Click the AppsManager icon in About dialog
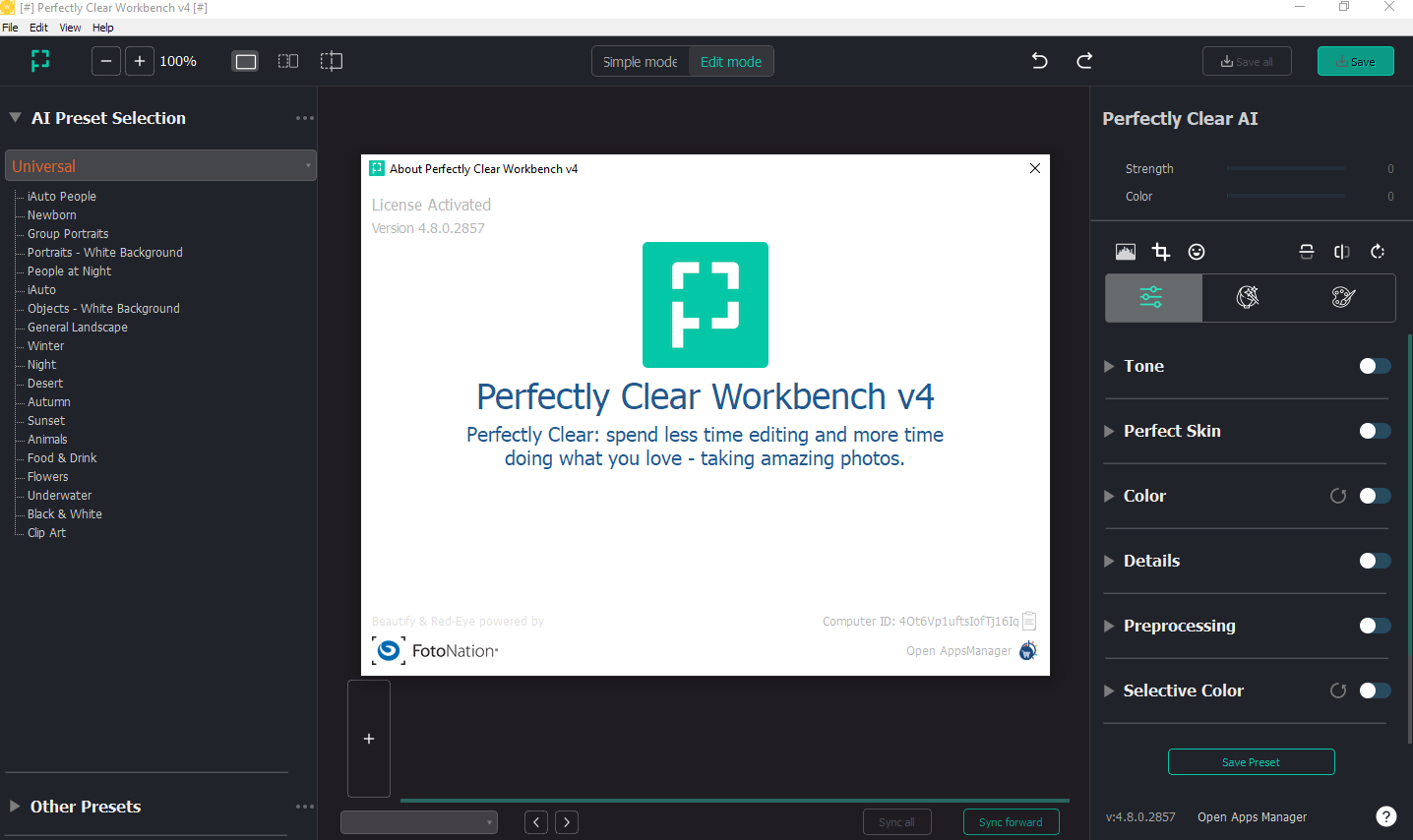 pos(1028,650)
